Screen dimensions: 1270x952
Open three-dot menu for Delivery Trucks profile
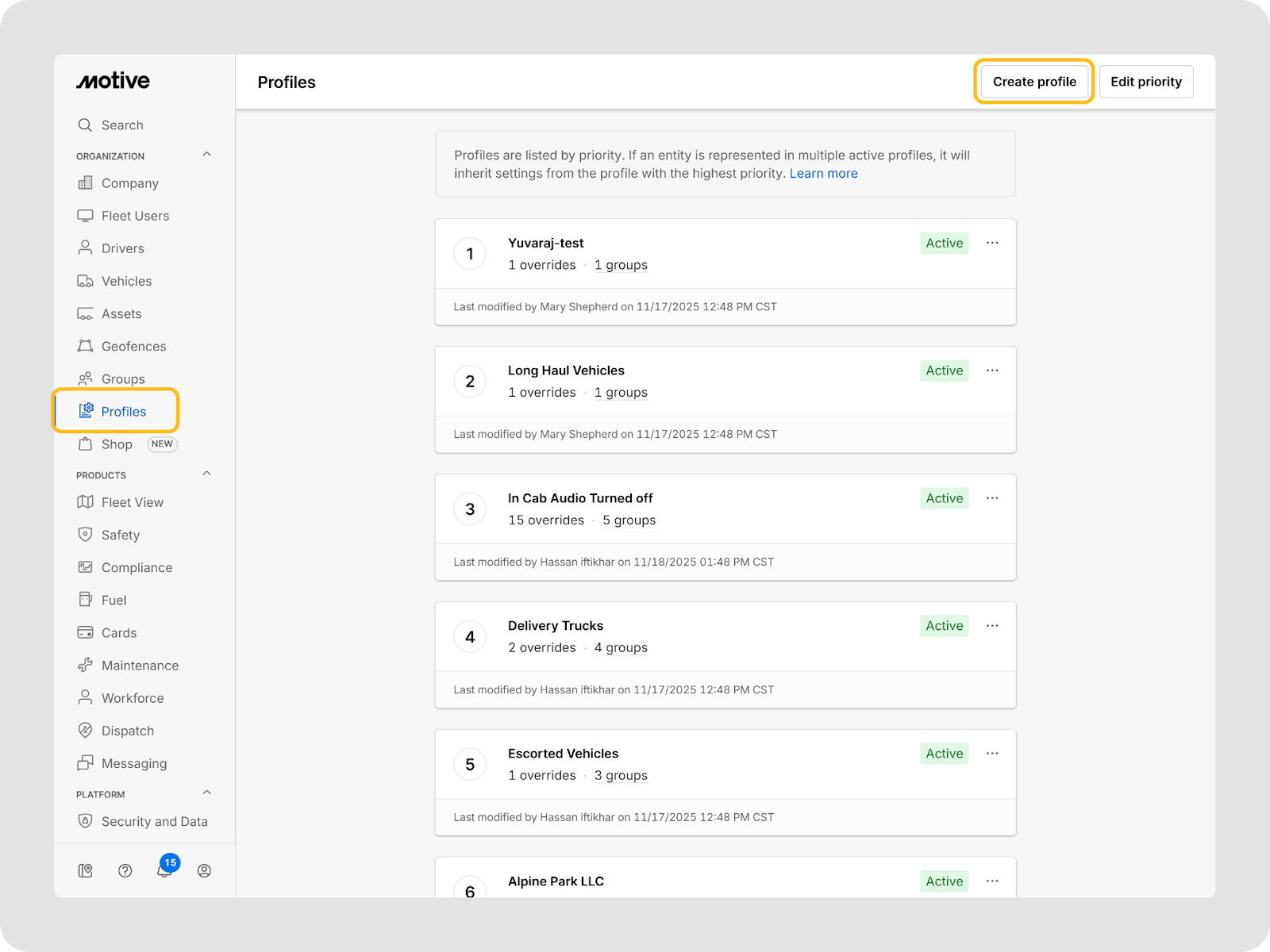pos(992,626)
